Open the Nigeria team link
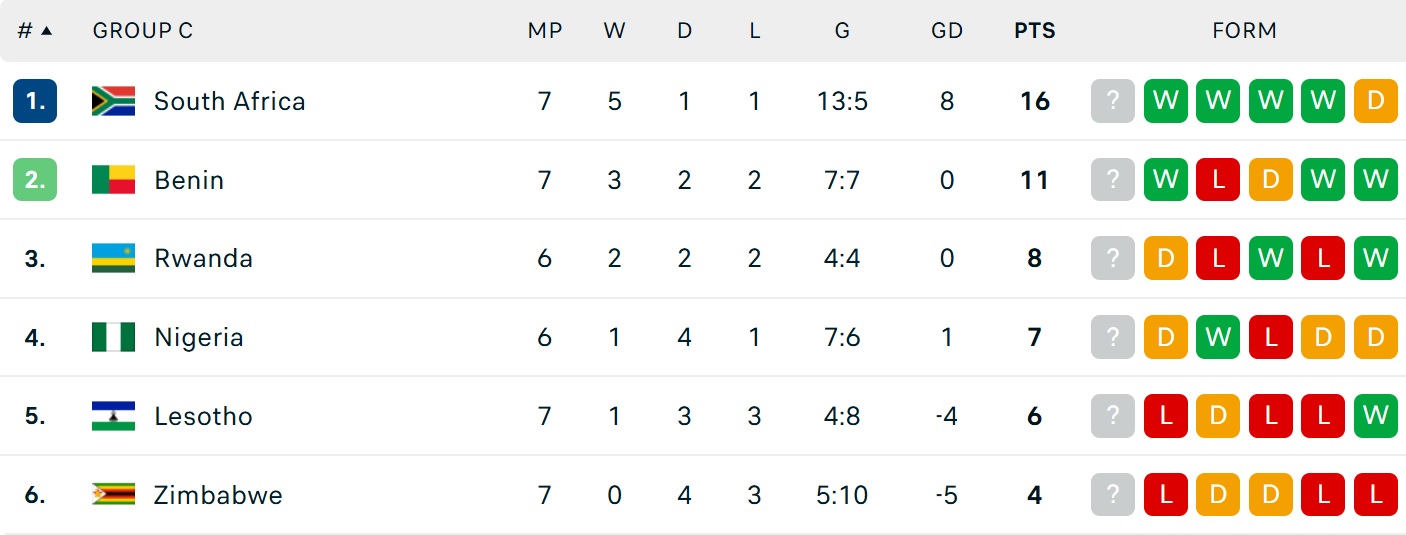This screenshot has height=535, width=1406. pyautogui.click(x=198, y=337)
